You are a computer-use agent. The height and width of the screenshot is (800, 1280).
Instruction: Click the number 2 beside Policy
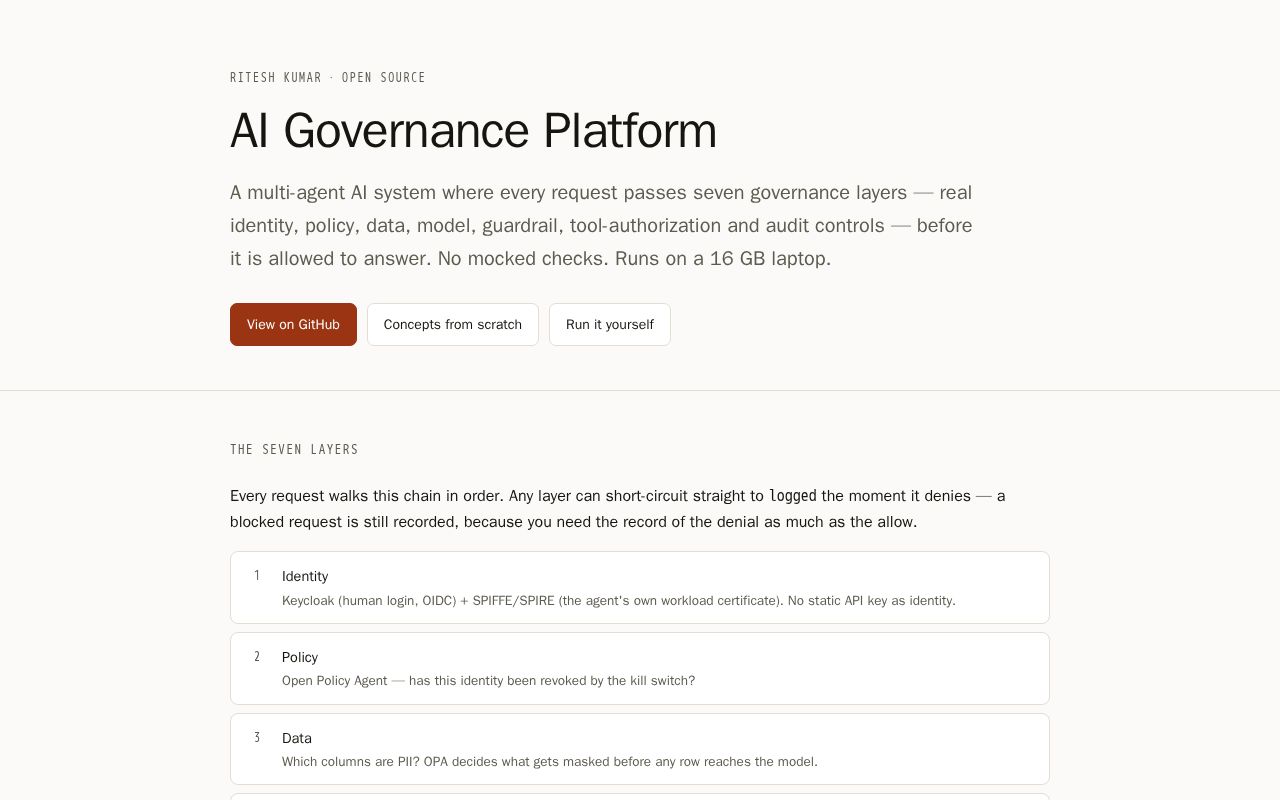coord(257,657)
